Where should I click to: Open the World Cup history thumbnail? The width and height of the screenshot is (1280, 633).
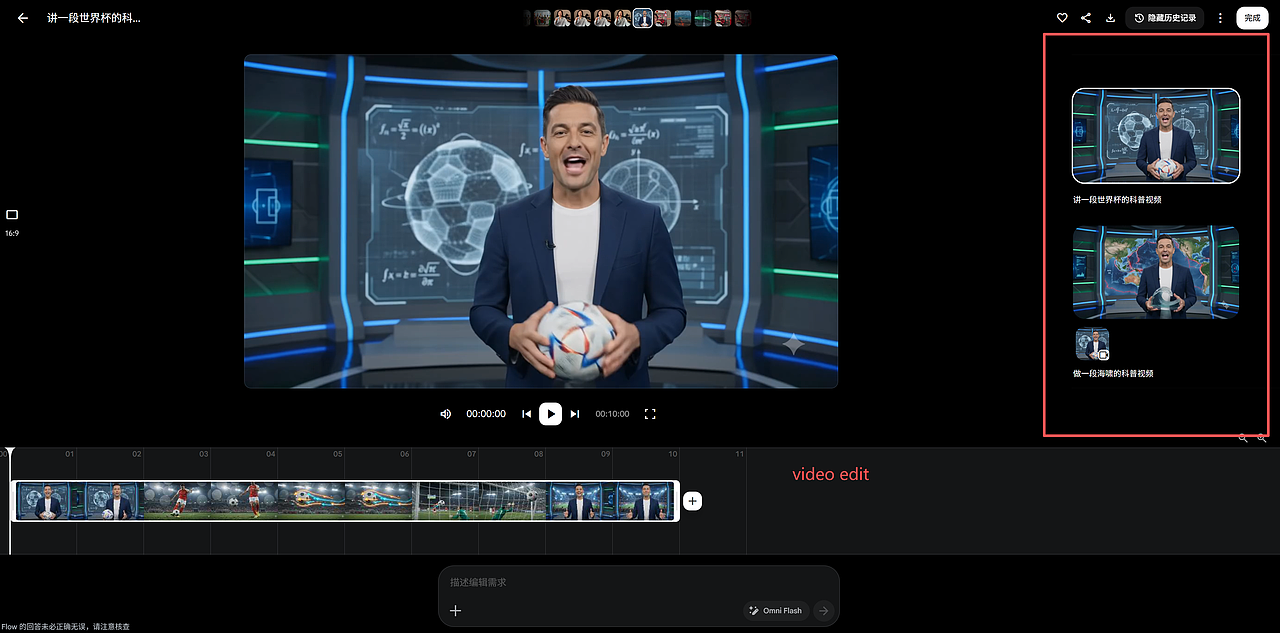point(1156,136)
